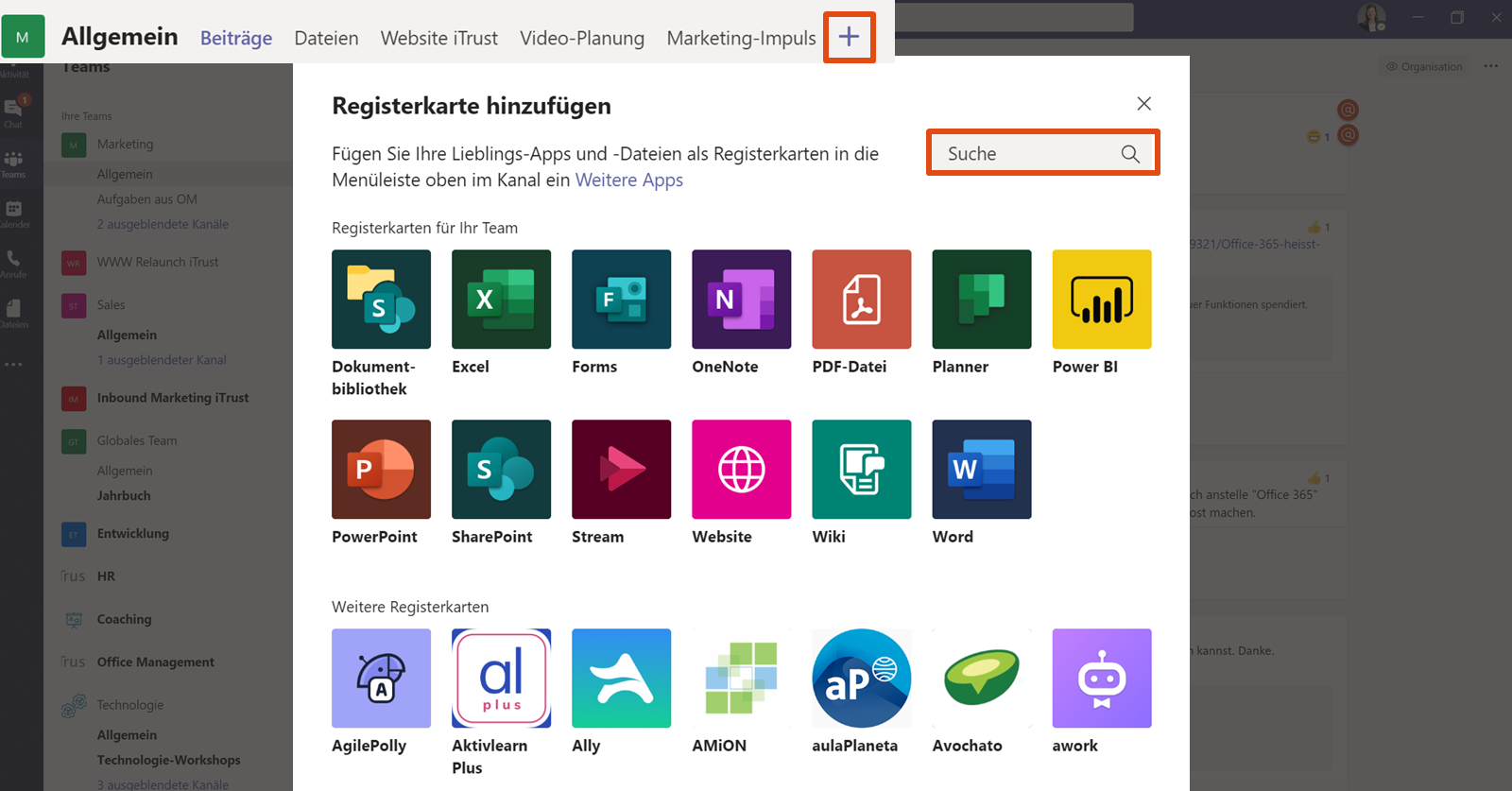
Task: Add the Excel app as a tab
Action: [501, 300]
